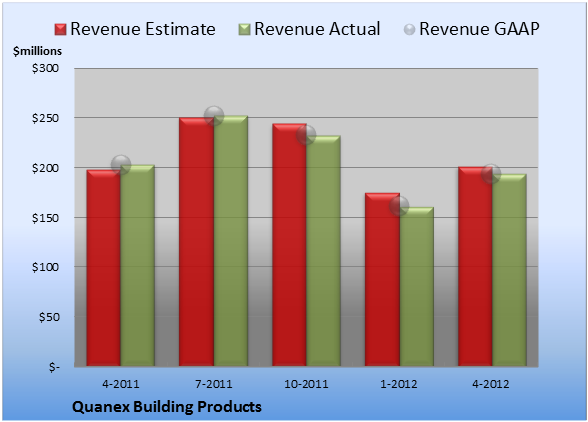Select the "Revenue GAAP" legend label
The height and width of the screenshot is (422, 588).
pos(479,29)
